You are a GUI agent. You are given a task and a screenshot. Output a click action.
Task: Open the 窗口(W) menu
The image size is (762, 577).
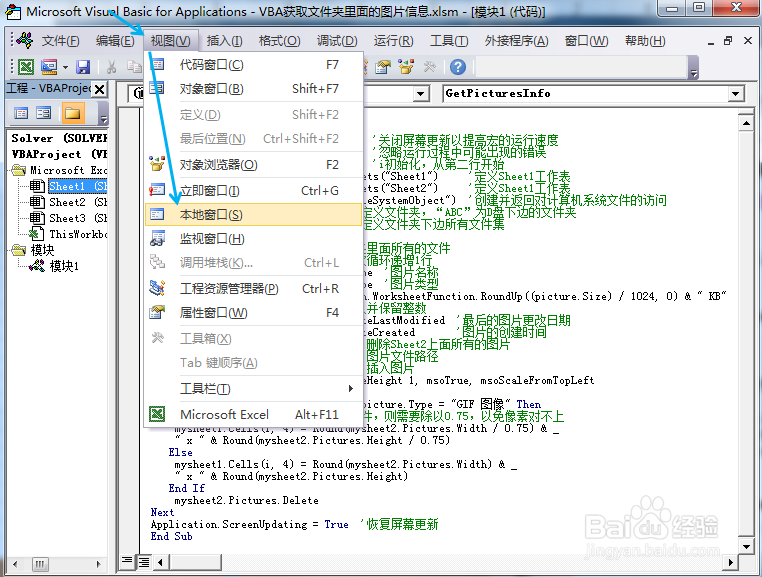pos(586,41)
